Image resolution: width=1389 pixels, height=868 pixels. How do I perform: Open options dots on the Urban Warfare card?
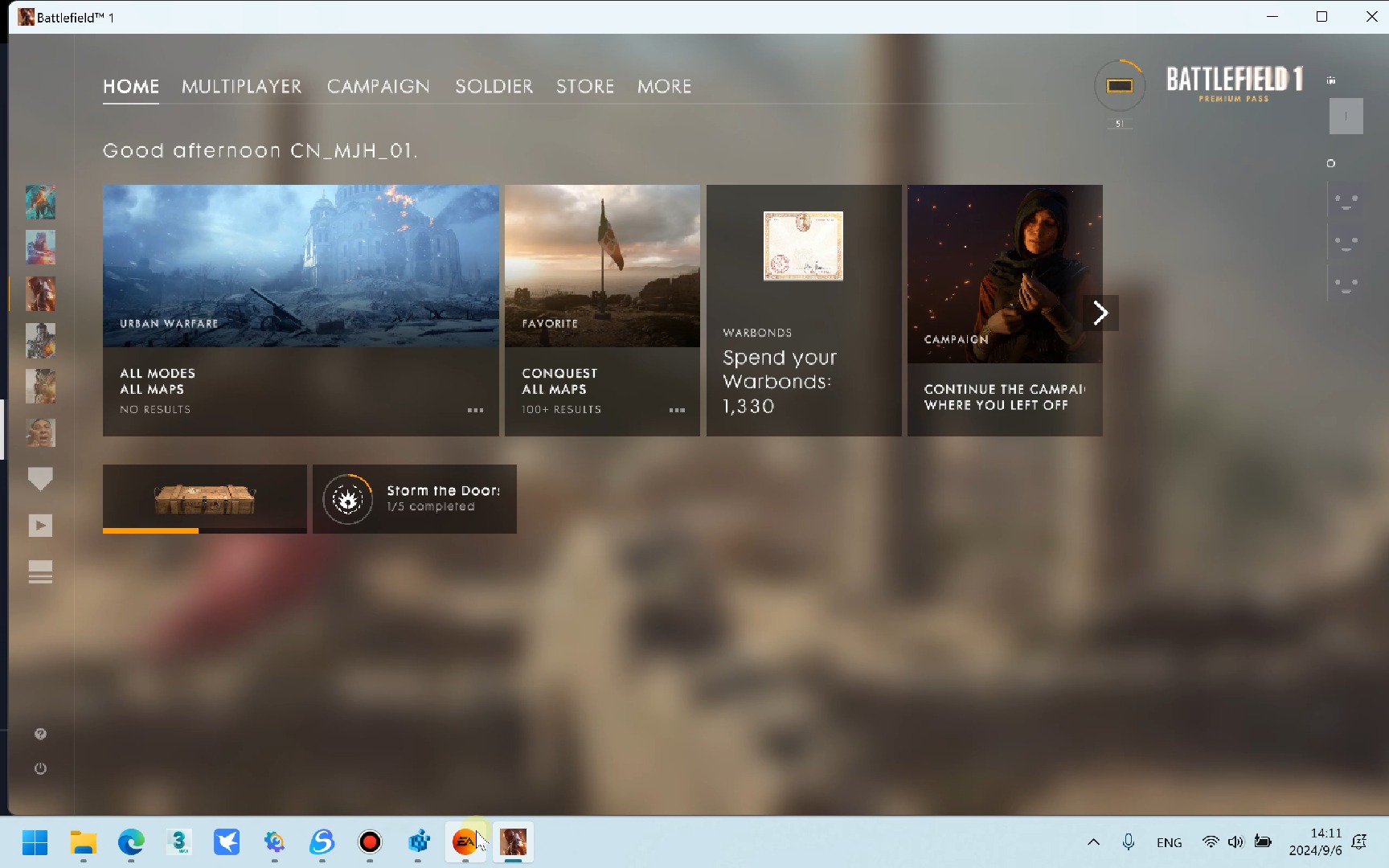pyautogui.click(x=476, y=410)
